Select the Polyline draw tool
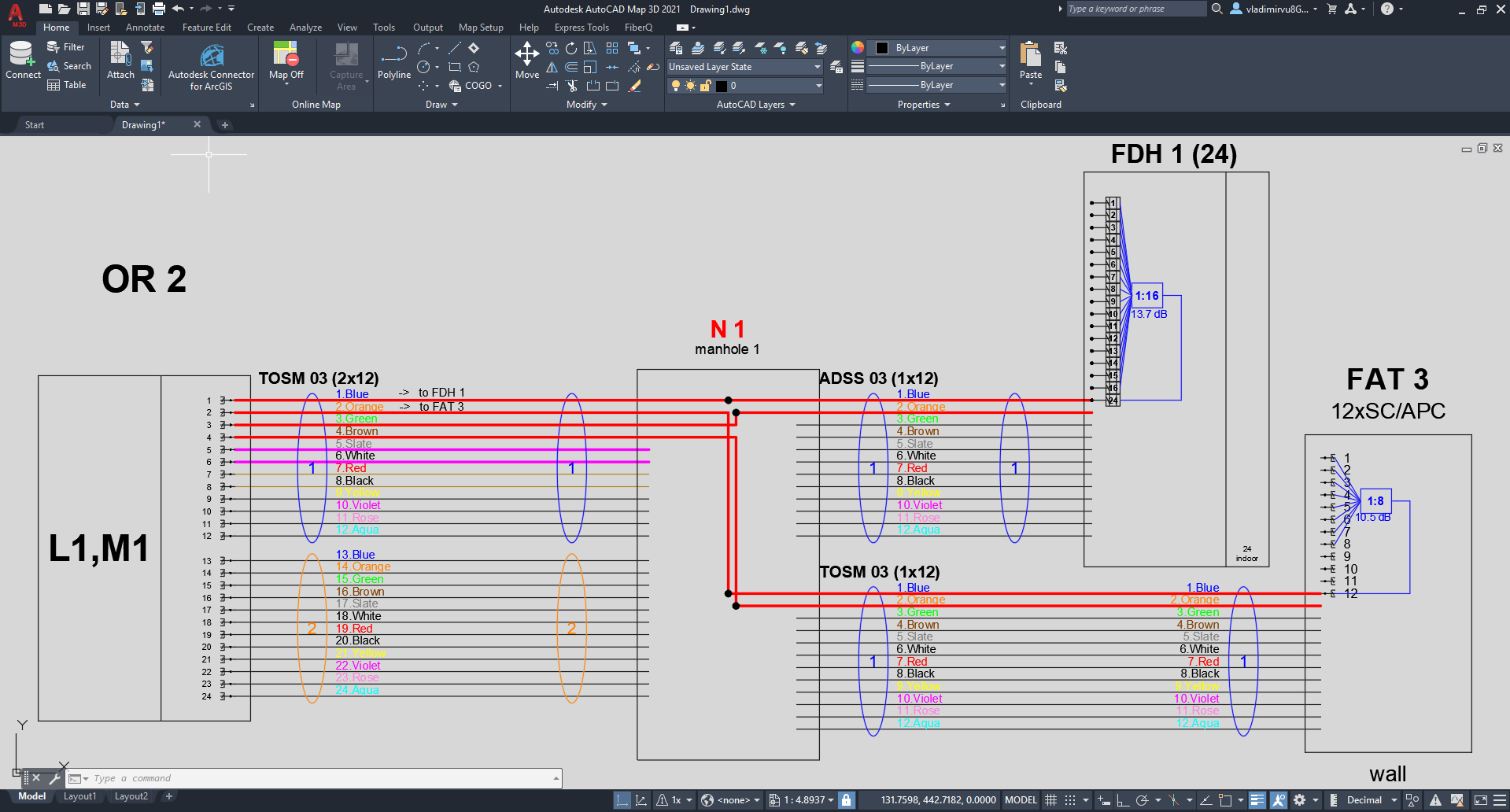 (x=393, y=60)
